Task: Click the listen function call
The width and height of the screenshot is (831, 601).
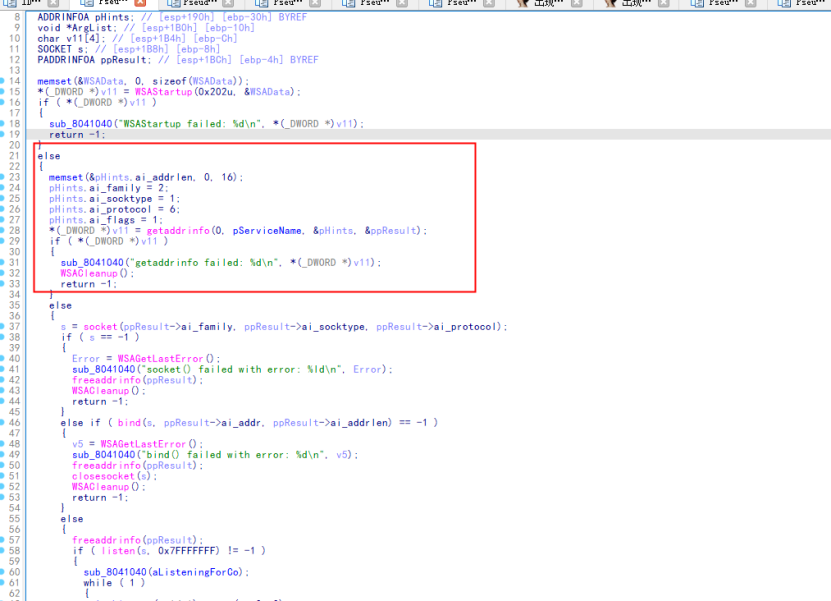Action: coord(118,551)
